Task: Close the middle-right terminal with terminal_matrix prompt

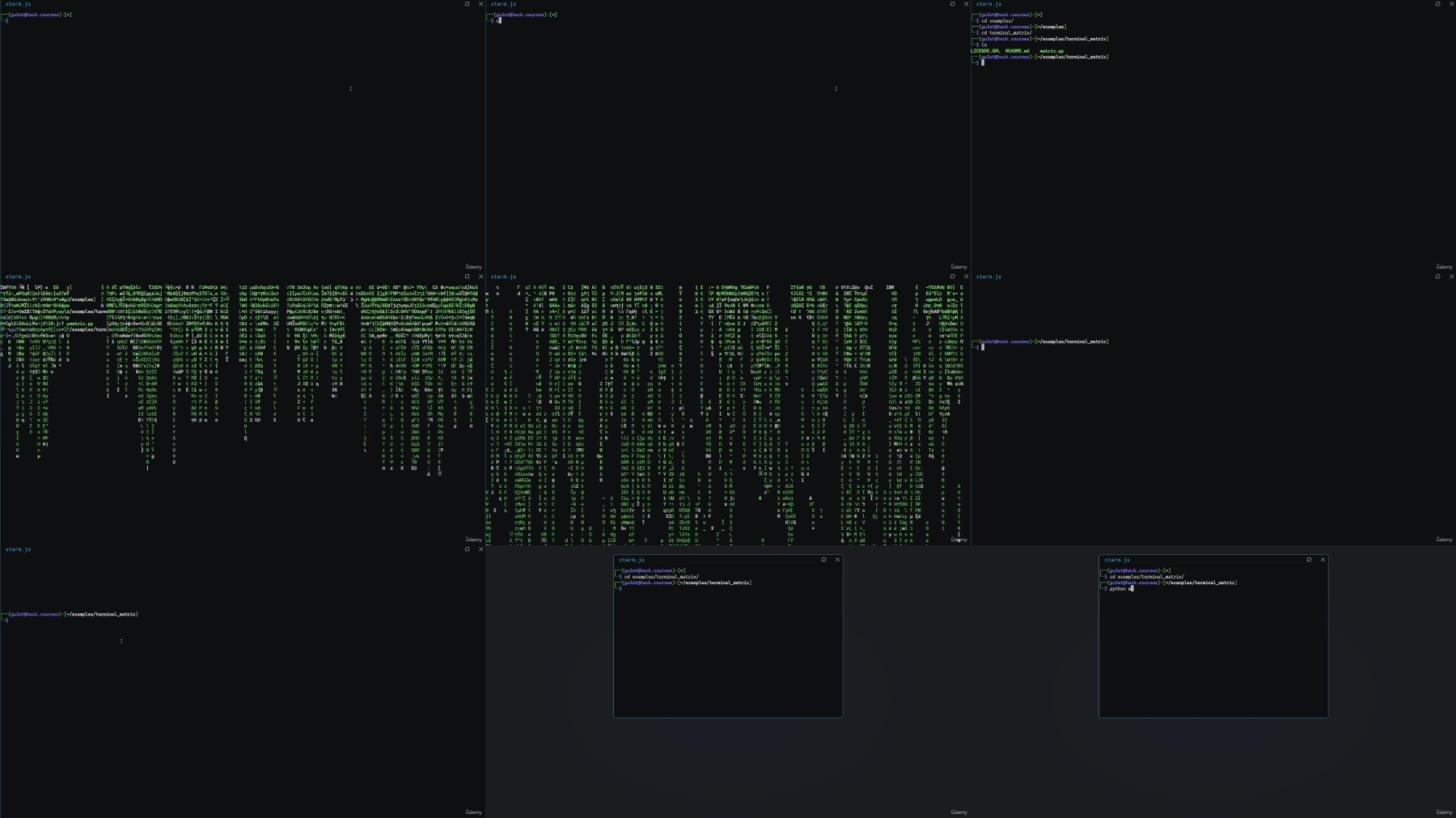Action: pos(1451,277)
